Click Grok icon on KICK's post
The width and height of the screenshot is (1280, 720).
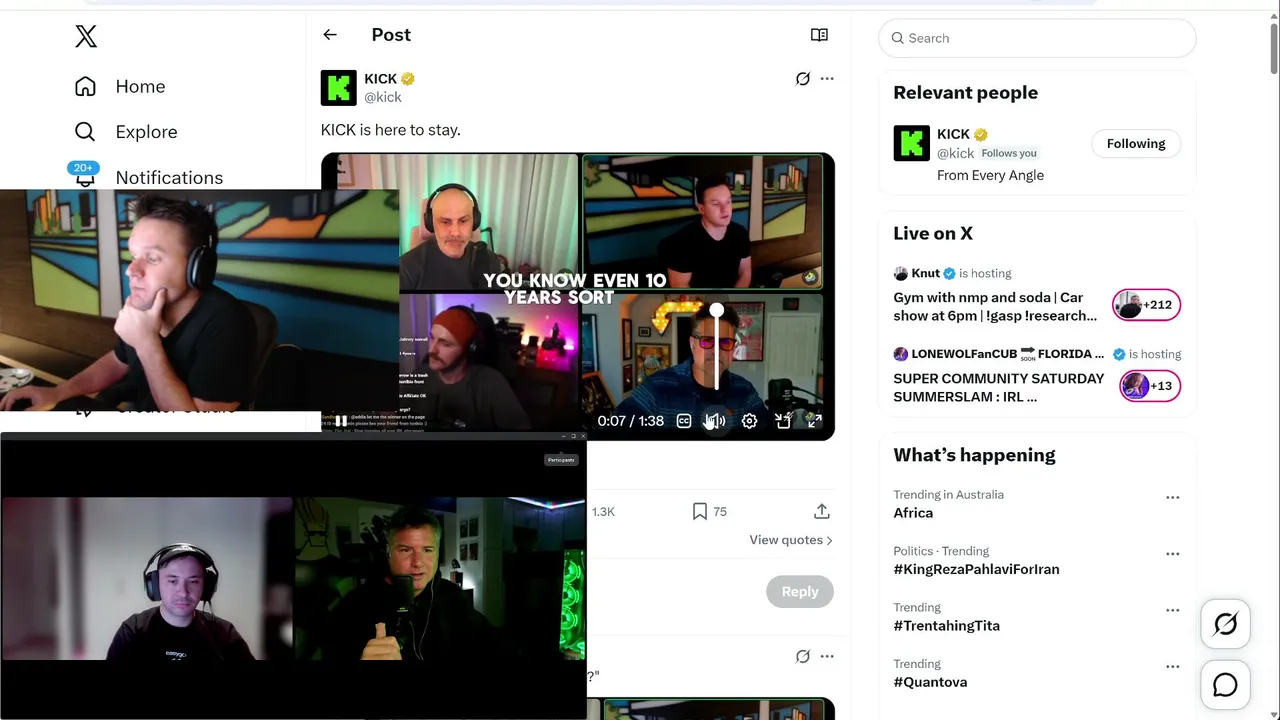[802, 79]
